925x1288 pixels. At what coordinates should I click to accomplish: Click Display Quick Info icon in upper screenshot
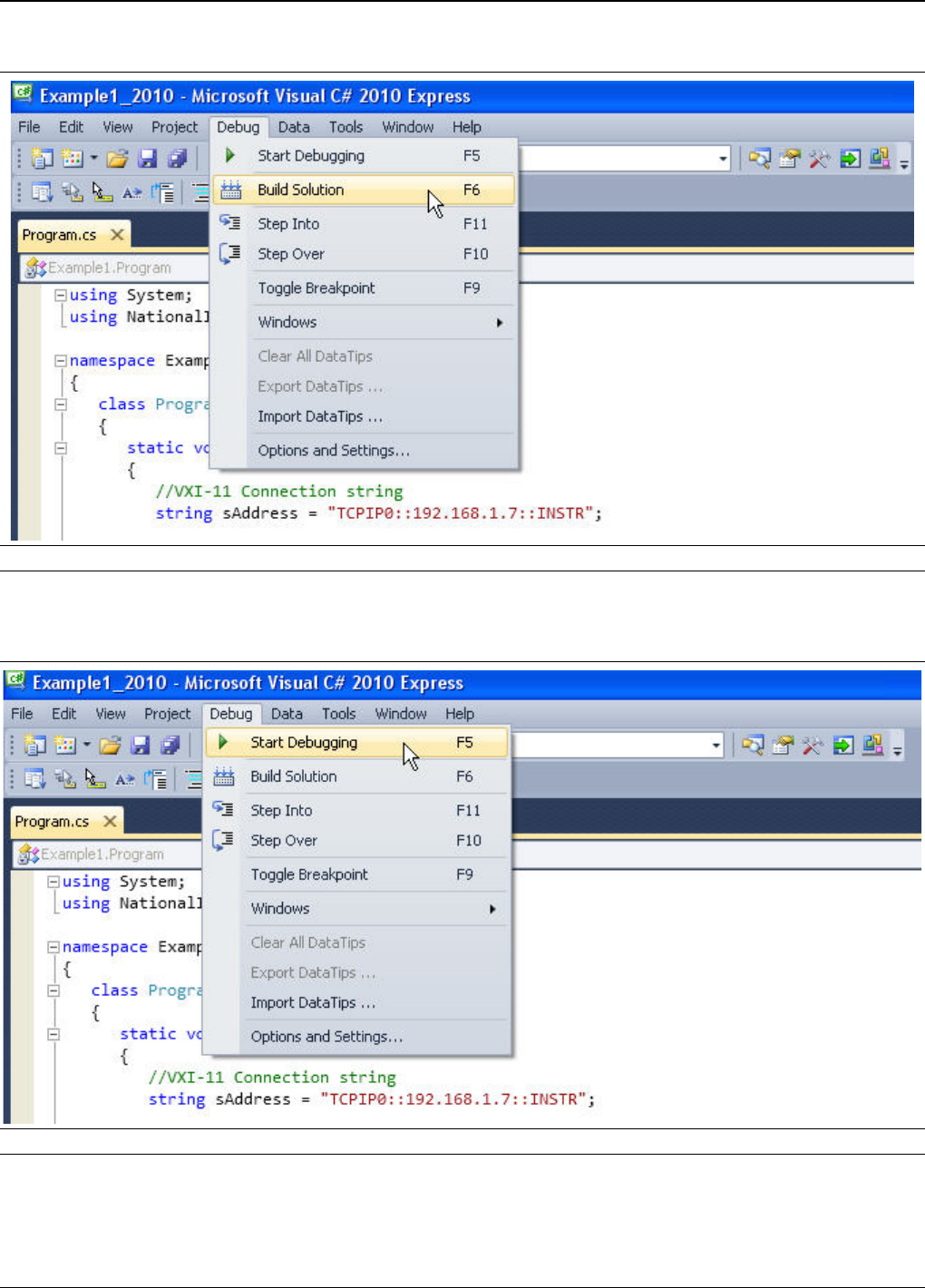point(102,192)
